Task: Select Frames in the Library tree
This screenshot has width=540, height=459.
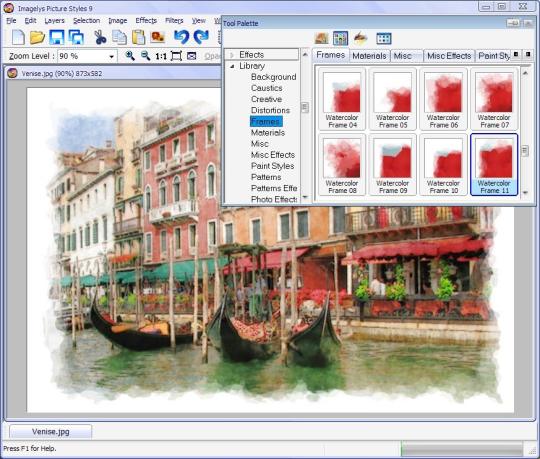Action: coord(266,122)
